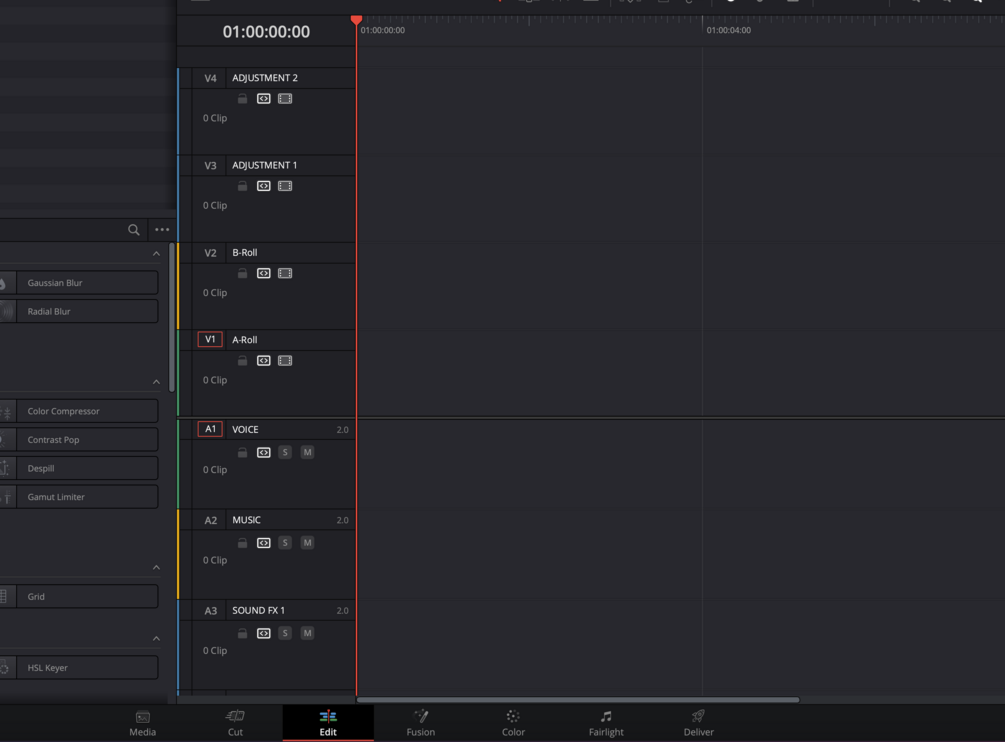The height and width of the screenshot is (742, 1005).
Task: Select the Color Compressor effect
Action: (x=79, y=411)
